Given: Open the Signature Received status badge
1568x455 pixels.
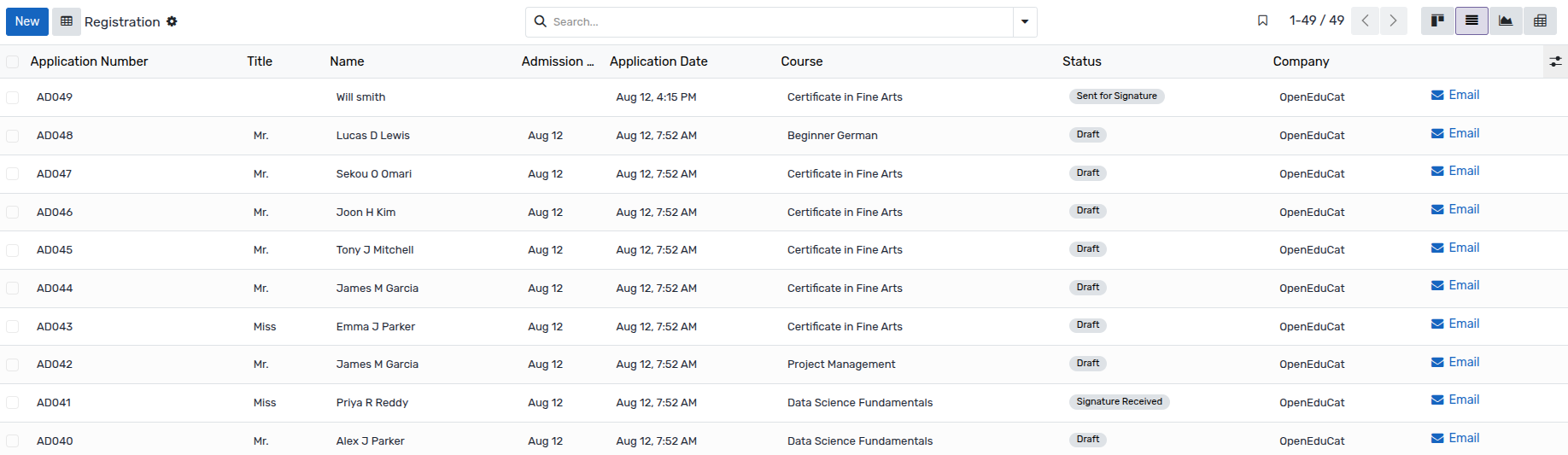Looking at the screenshot, I should pos(1119,401).
